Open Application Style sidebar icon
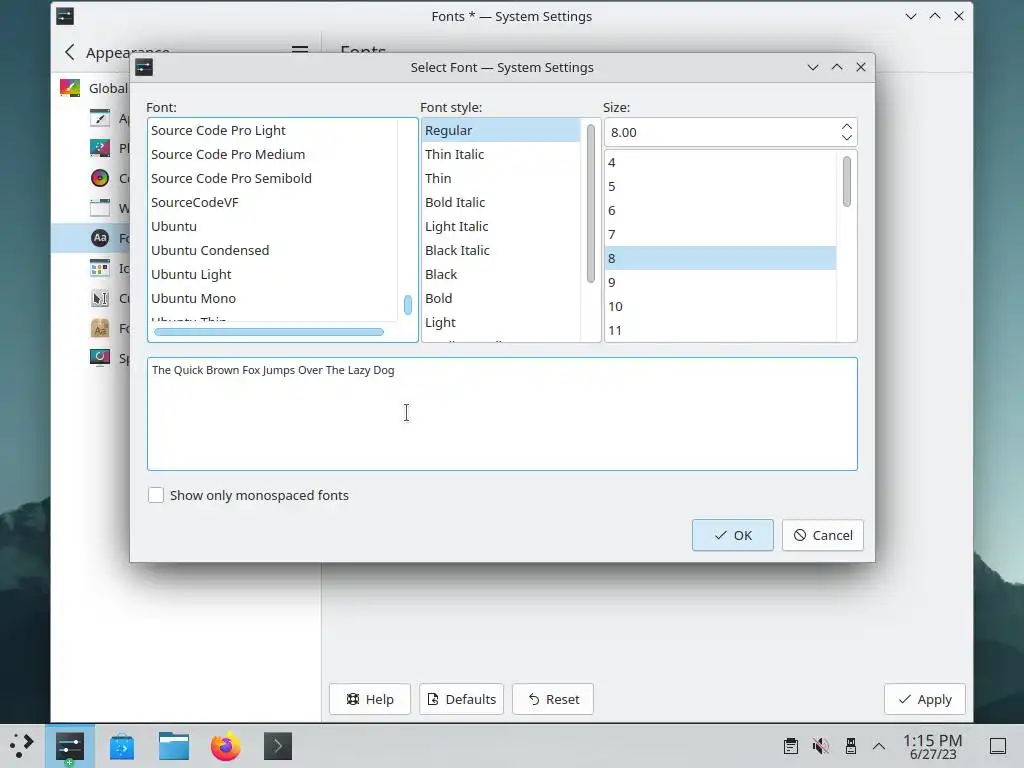Viewport: 1024px width, 768px height. coord(100,118)
